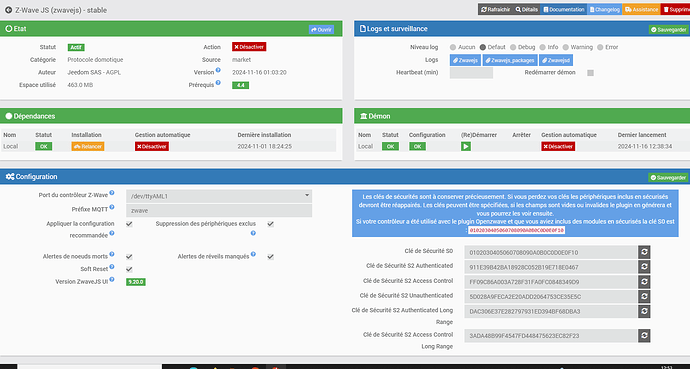Click the Heartbeat (min) input field
690x369 pixels.
(471, 73)
